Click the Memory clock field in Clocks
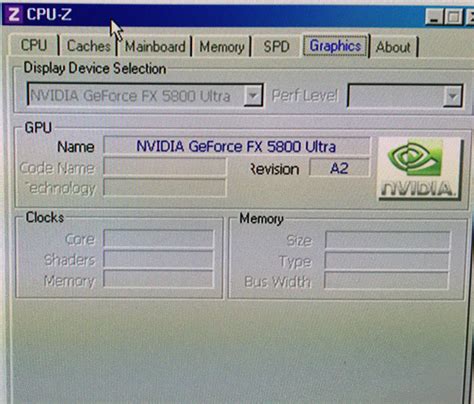This screenshot has height=404, width=474. click(158, 279)
